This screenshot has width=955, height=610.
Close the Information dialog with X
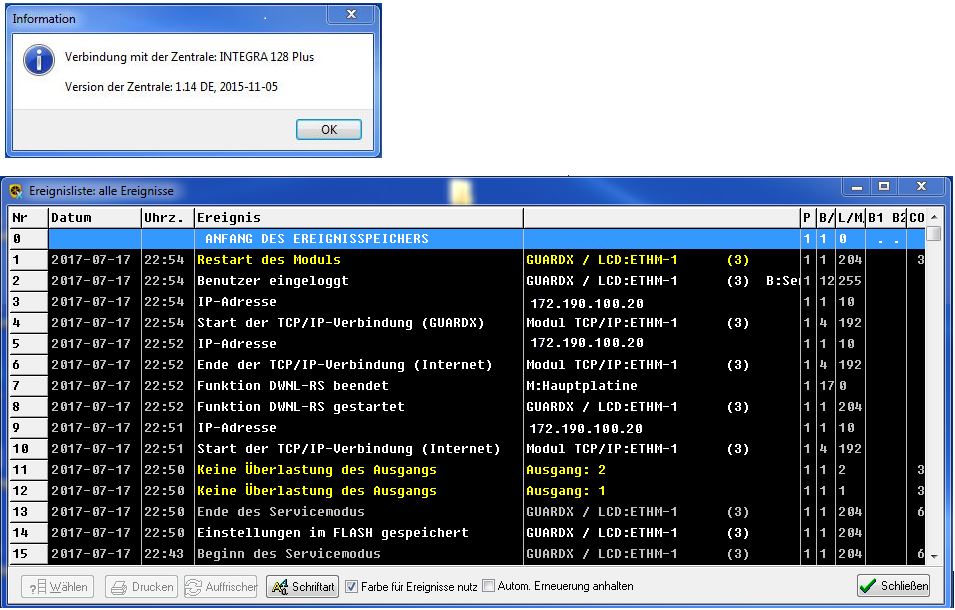pyautogui.click(x=351, y=17)
